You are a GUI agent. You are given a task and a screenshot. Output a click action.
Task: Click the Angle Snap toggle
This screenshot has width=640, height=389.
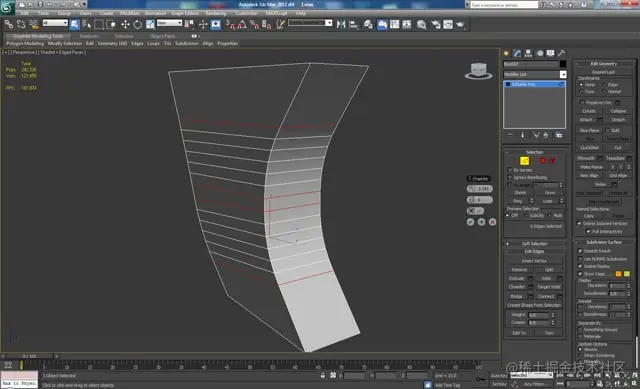242,24
